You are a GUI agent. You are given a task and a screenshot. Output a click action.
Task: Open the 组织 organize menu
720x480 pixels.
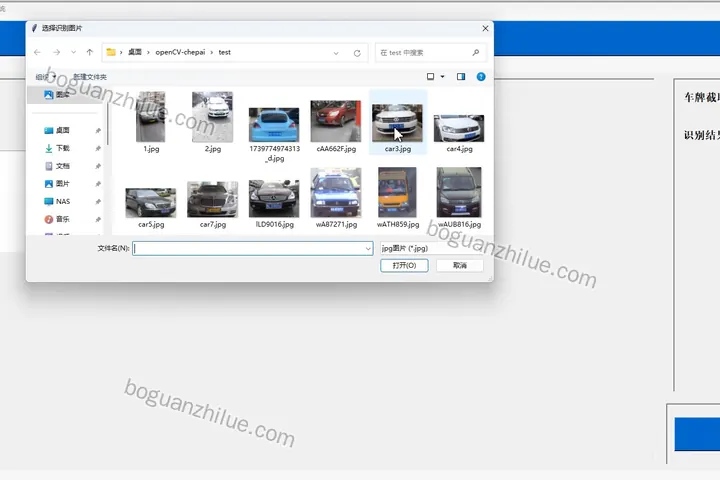(x=45, y=77)
